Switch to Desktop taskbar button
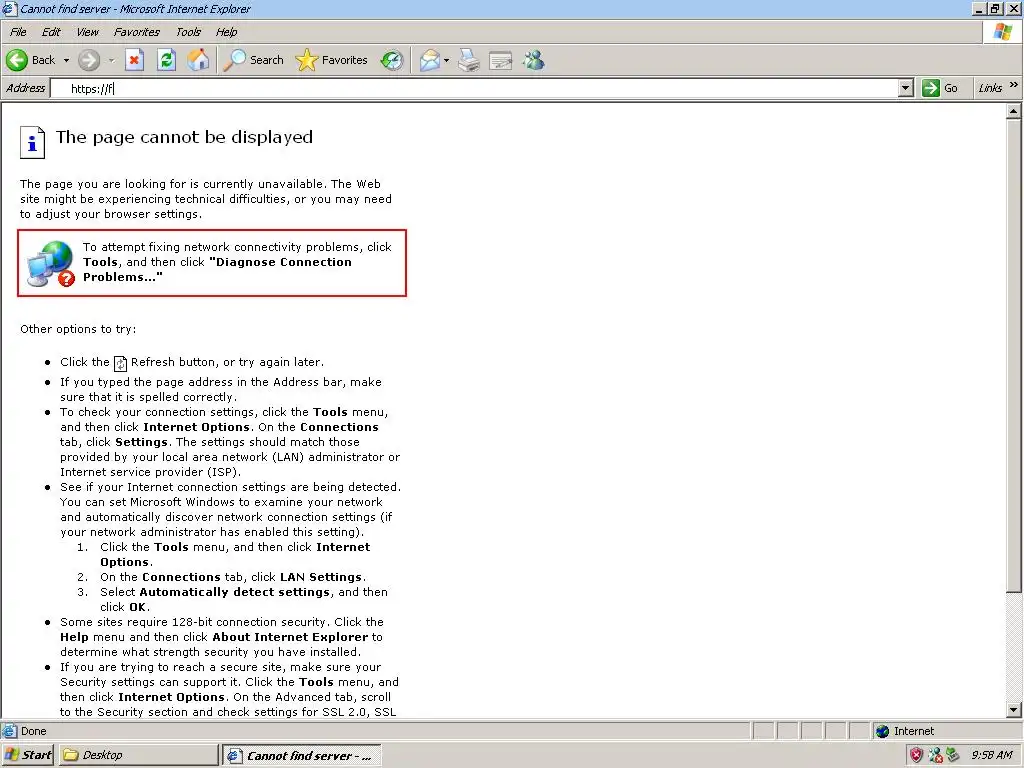 138,755
